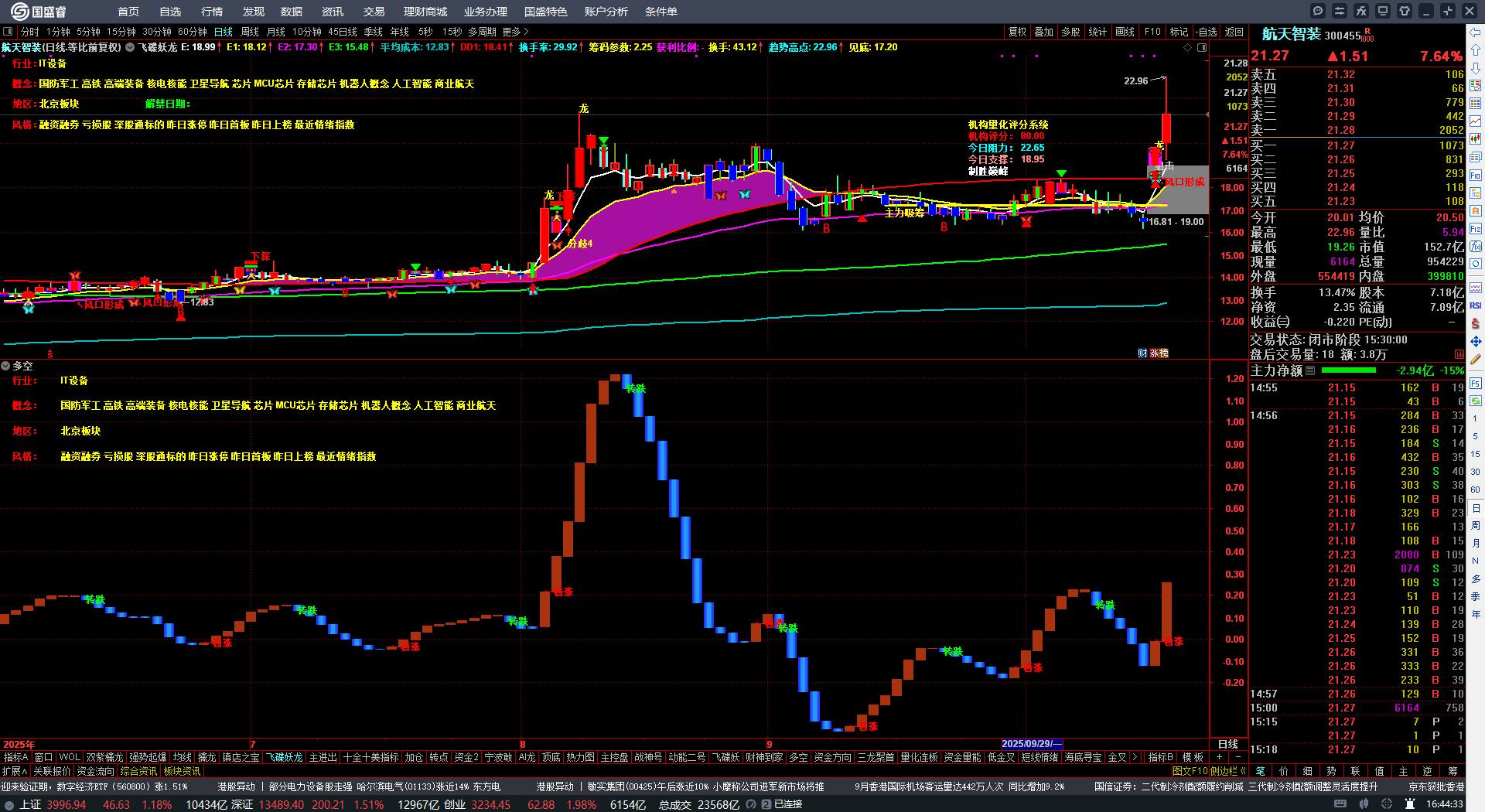Click the blue up arrow sidebar icon
The height and width of the screenshot is (812, 1485).
click(1476, 49)
